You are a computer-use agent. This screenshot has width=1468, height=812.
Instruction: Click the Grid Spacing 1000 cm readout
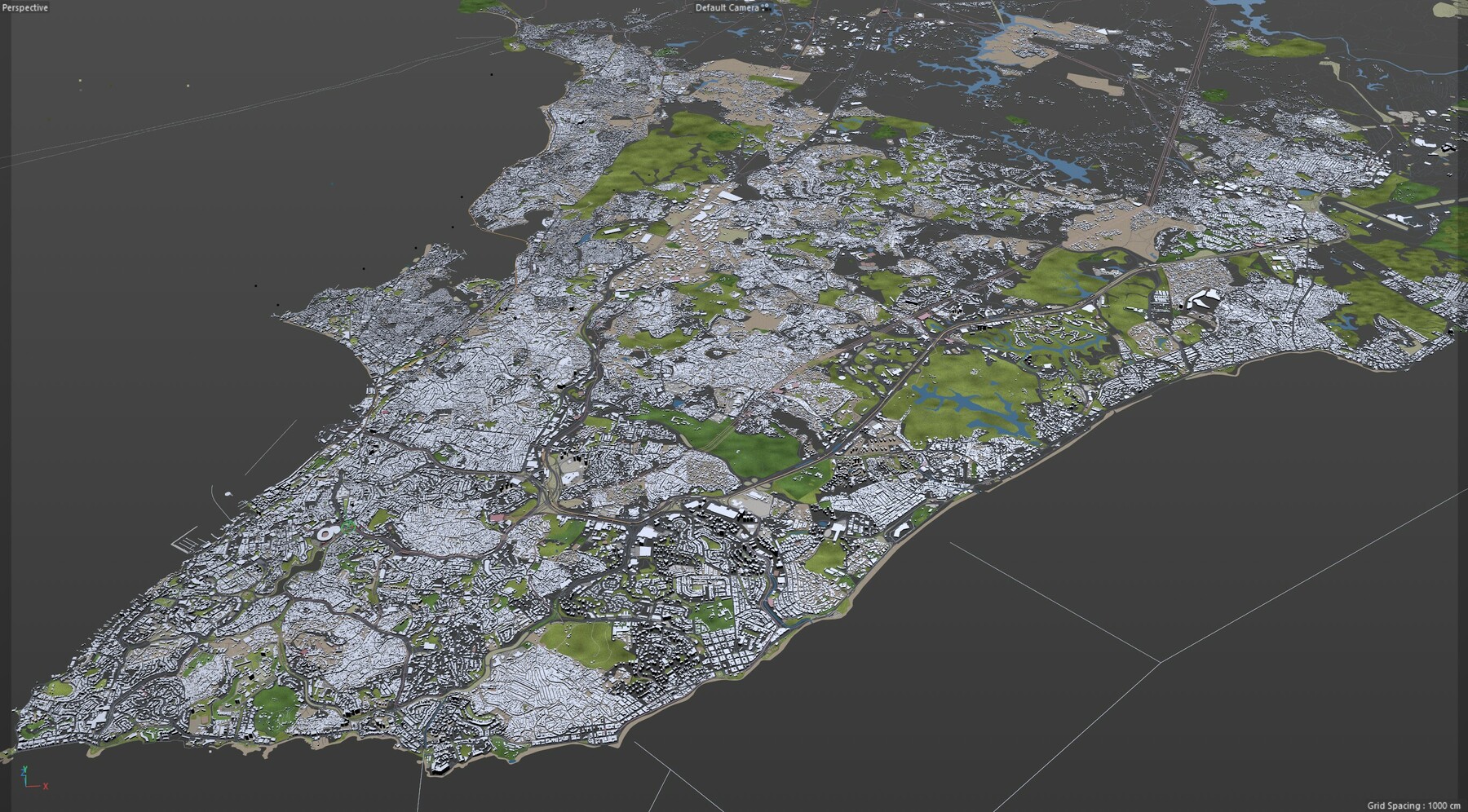tap(1413, 805)
